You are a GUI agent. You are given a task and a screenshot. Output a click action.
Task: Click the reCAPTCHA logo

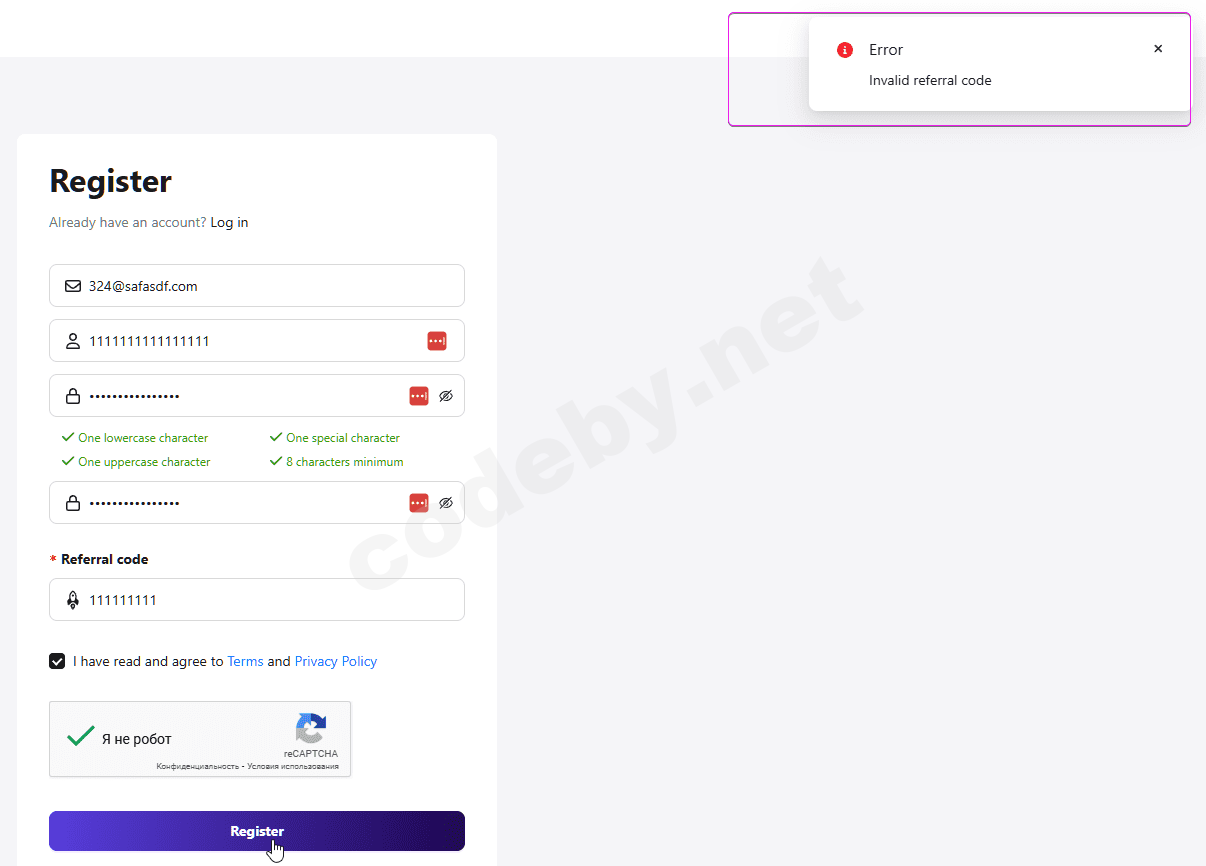point(311,729)
